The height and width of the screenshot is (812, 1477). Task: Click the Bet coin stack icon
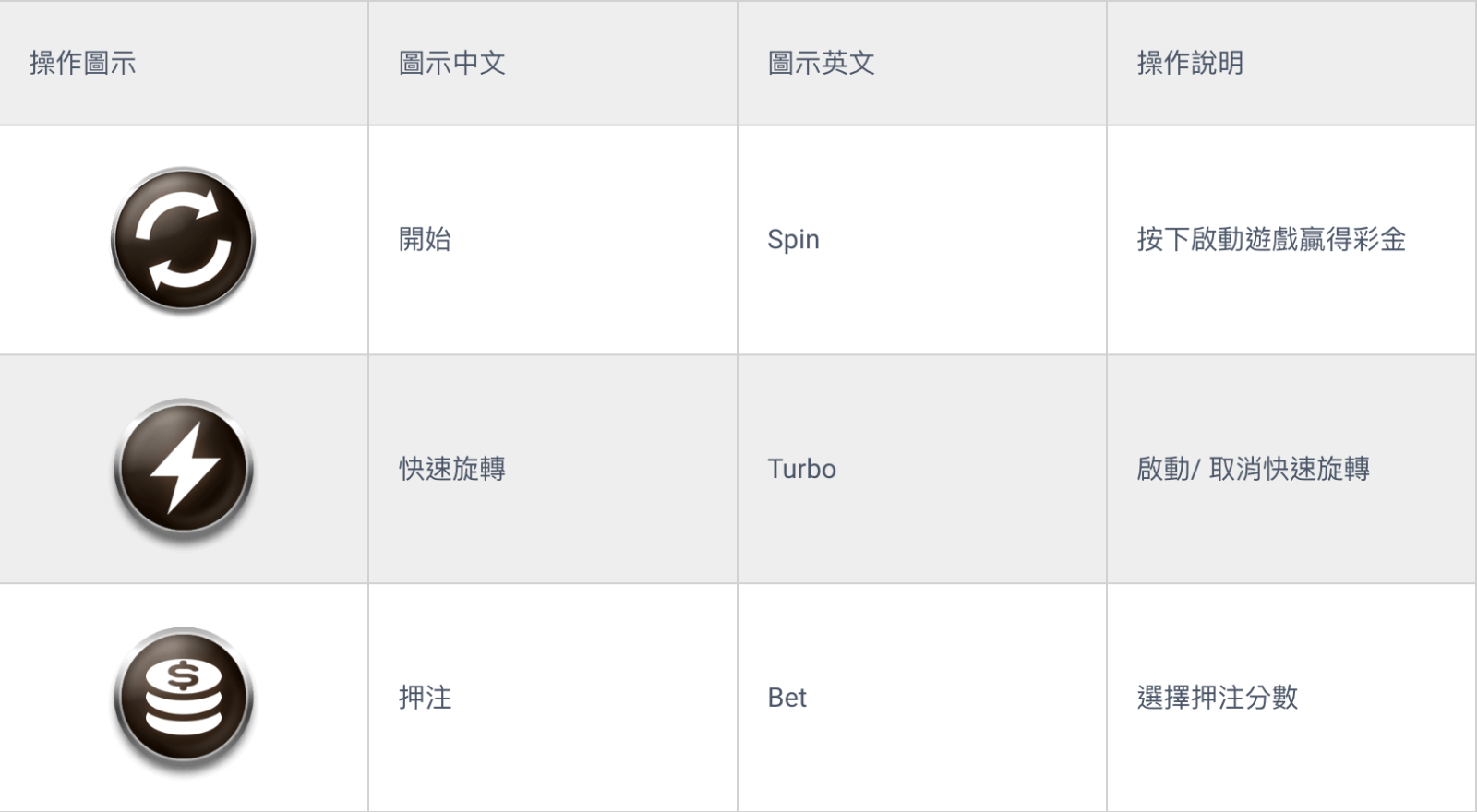184,699
